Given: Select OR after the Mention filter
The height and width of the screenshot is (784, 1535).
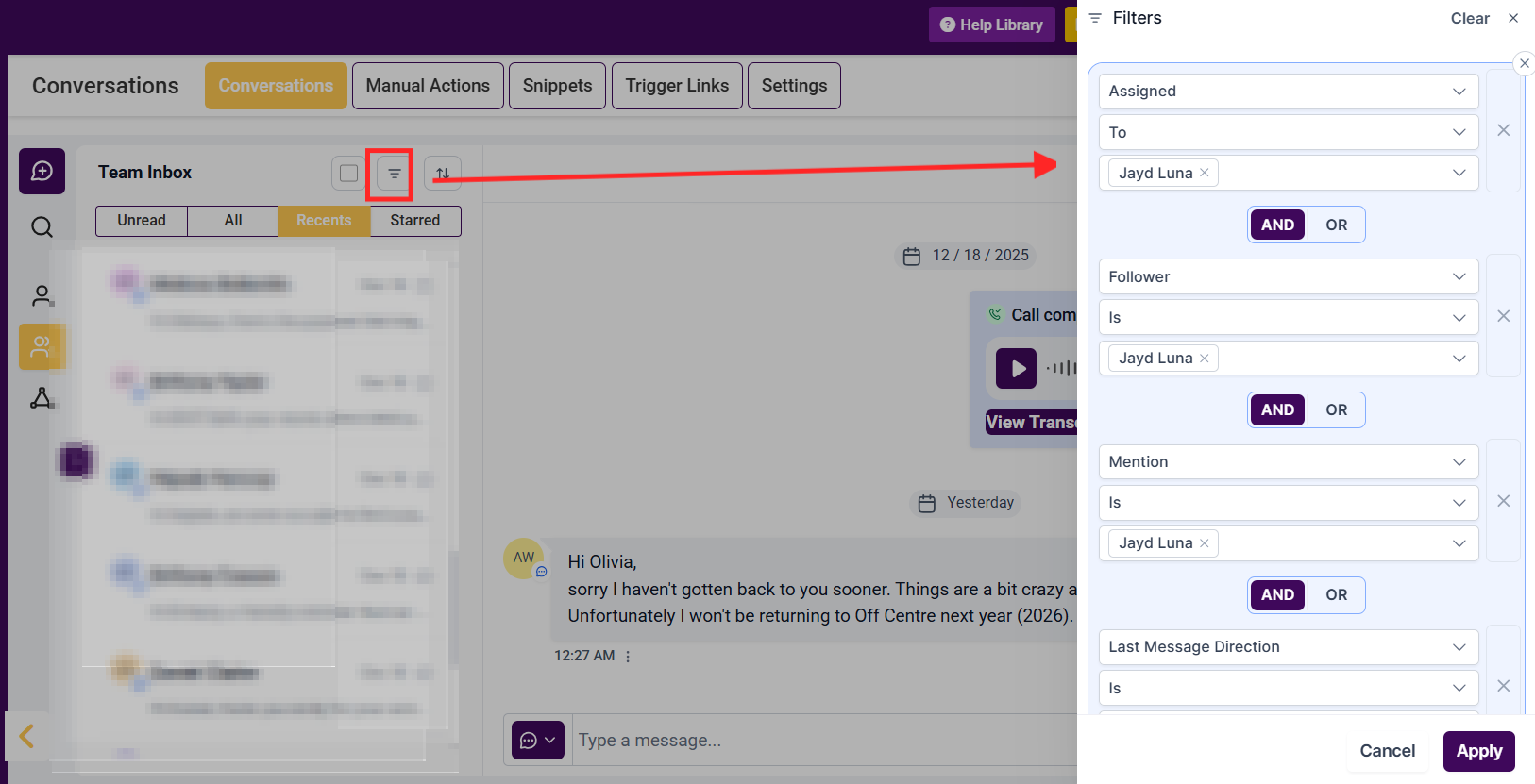Looking at the screenshot, I should (x=1336, y=594).
